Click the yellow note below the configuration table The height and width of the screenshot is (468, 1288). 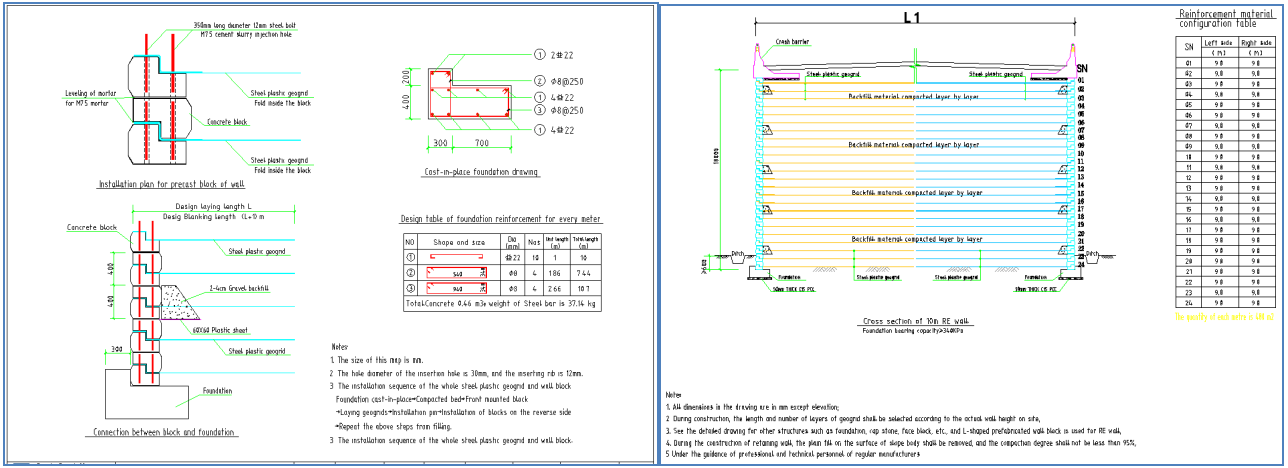pyautogui.click(x=1231, y=318)
